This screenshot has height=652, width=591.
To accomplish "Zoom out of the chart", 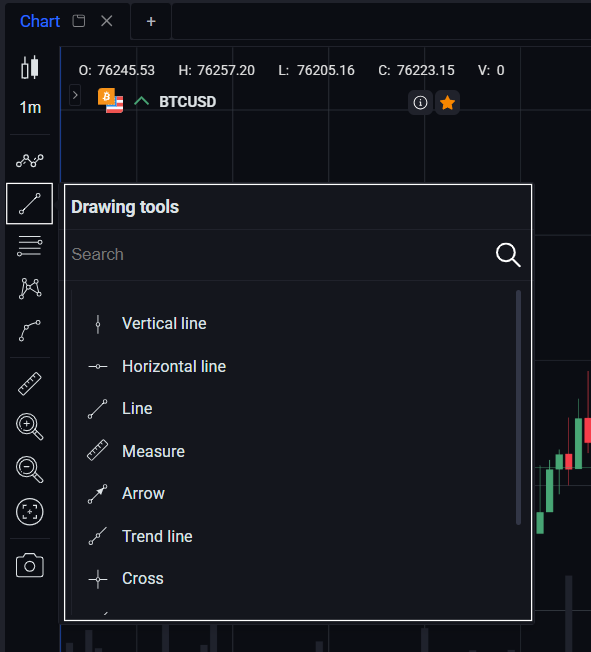I will point(30,469).
